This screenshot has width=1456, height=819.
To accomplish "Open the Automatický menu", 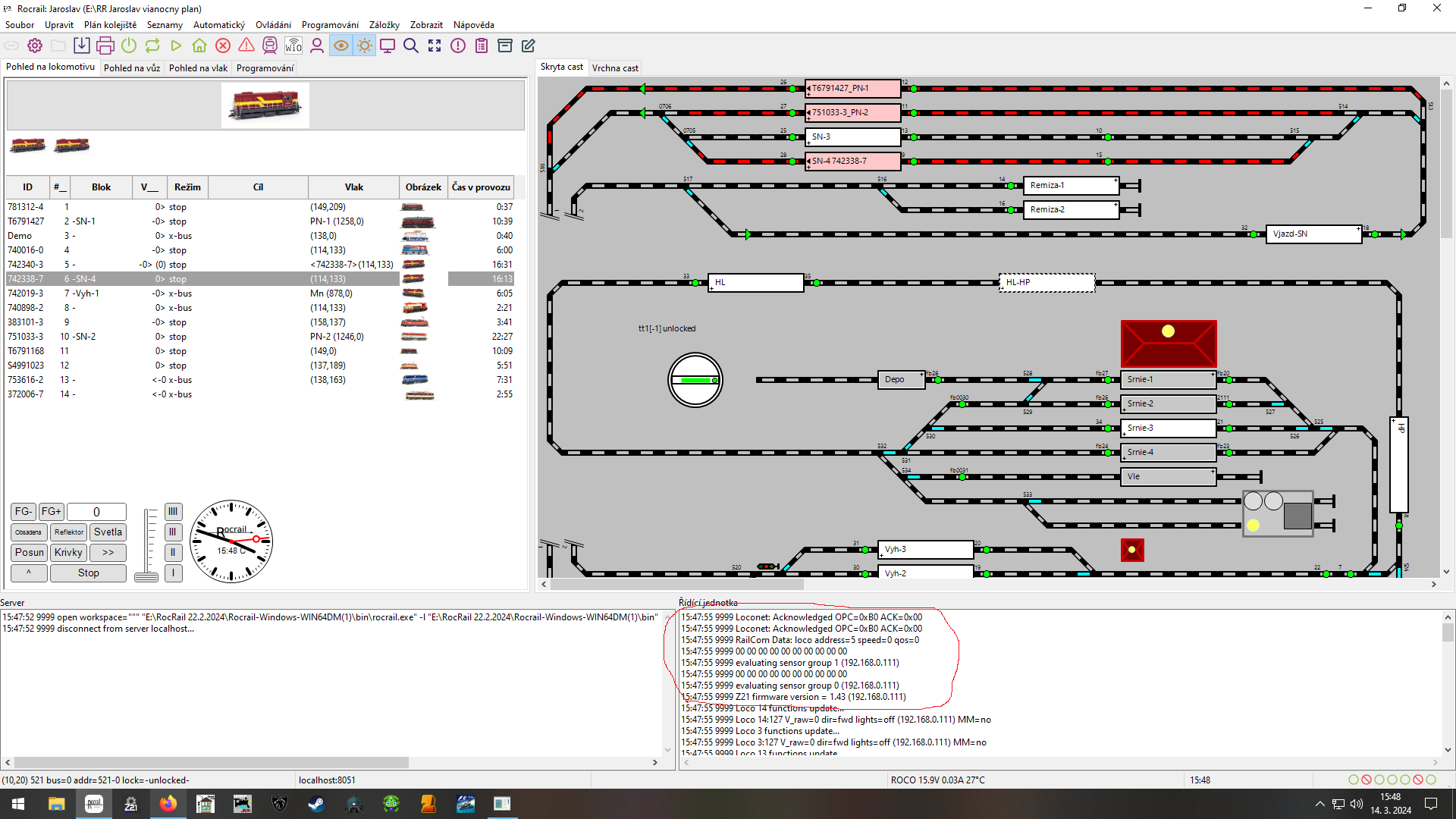I will [x=218, y=25].
